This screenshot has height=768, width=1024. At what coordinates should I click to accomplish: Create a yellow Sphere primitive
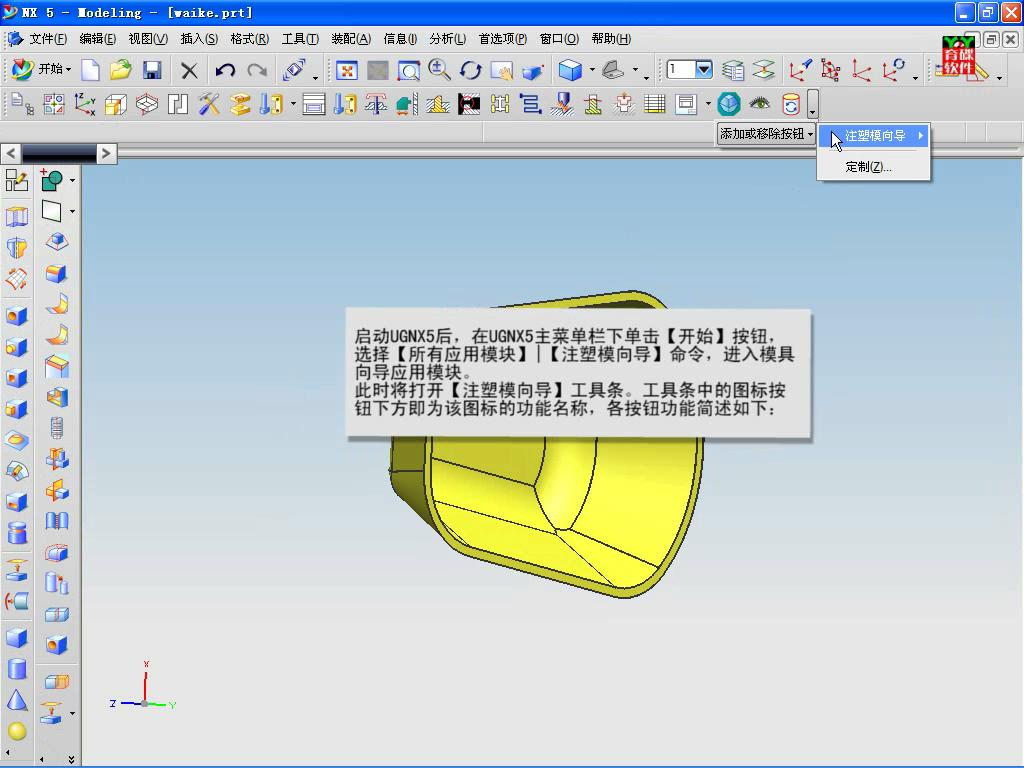point(16,731)
